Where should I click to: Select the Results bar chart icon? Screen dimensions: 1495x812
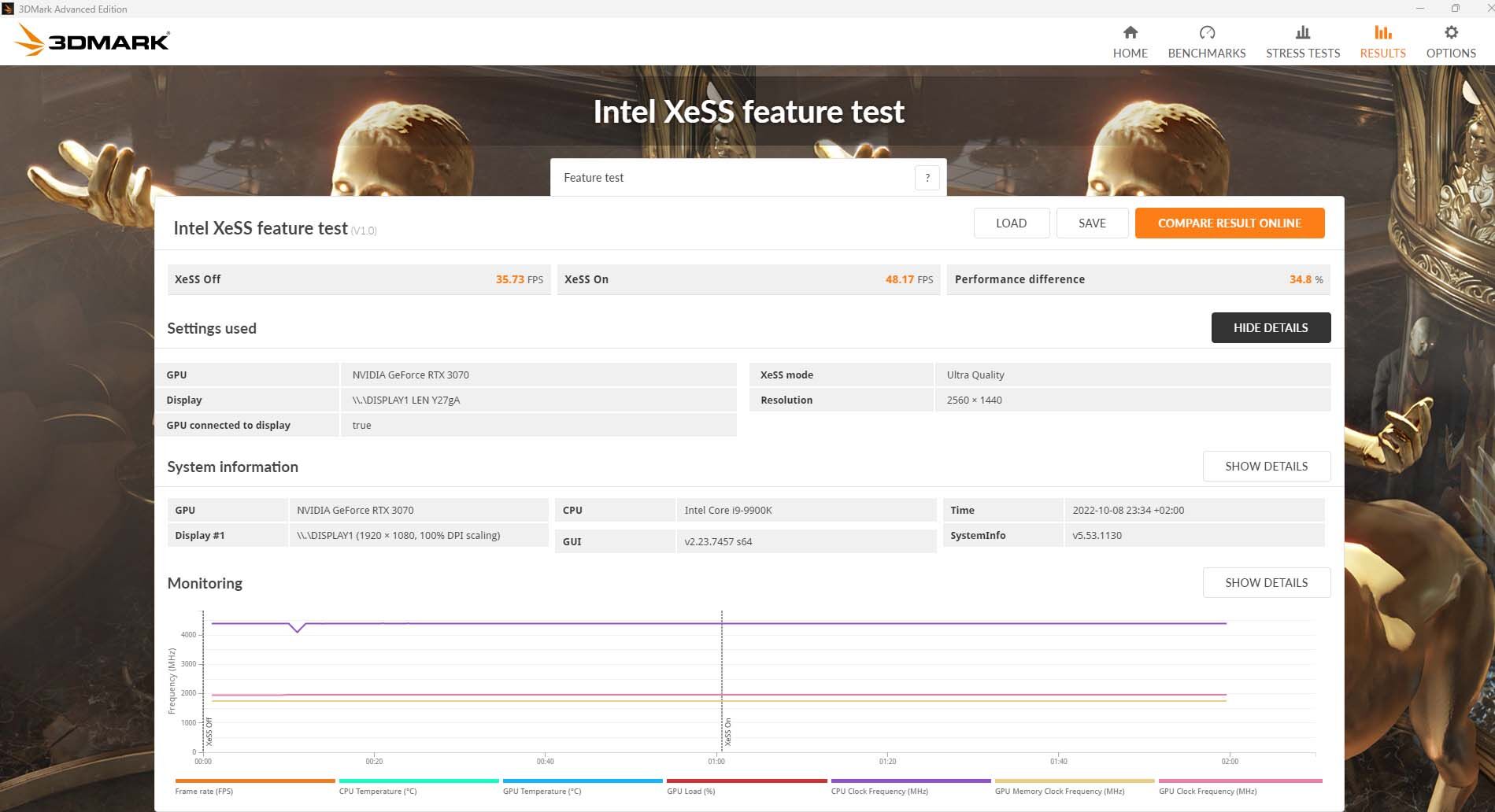1382,32
